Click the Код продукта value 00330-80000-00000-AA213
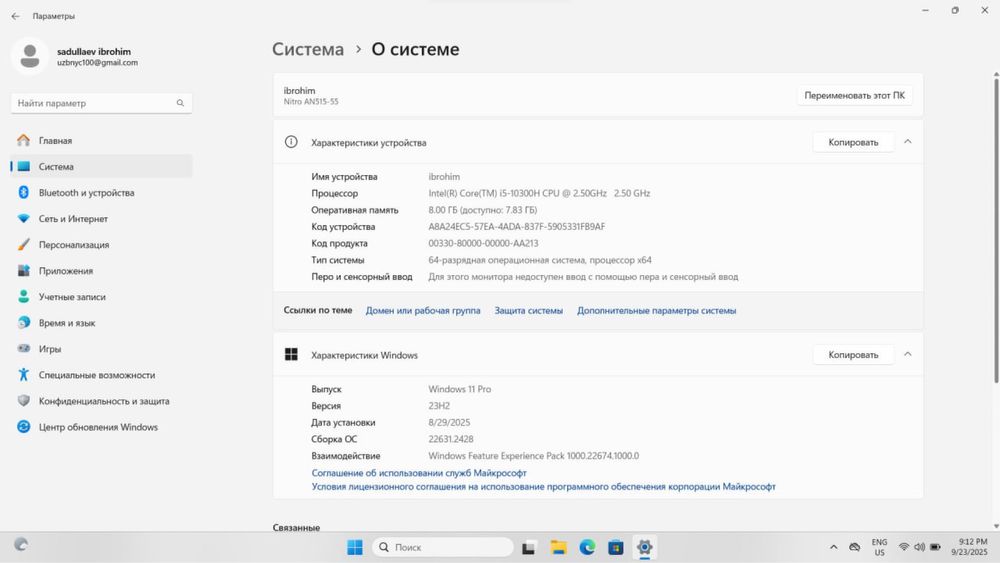This screenshot has height=563, width=1000. point(483,243)
